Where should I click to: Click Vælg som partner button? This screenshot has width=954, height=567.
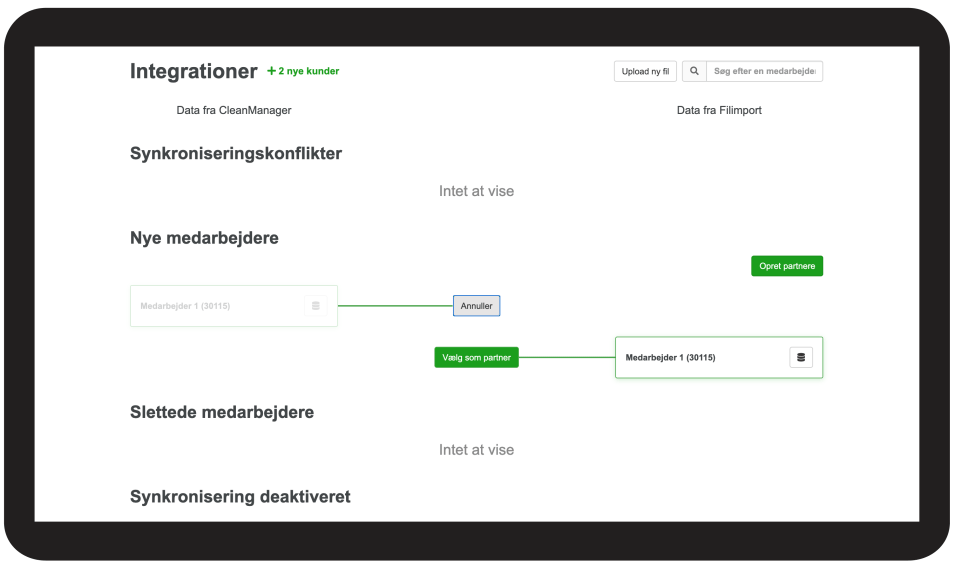coord(476,358)
